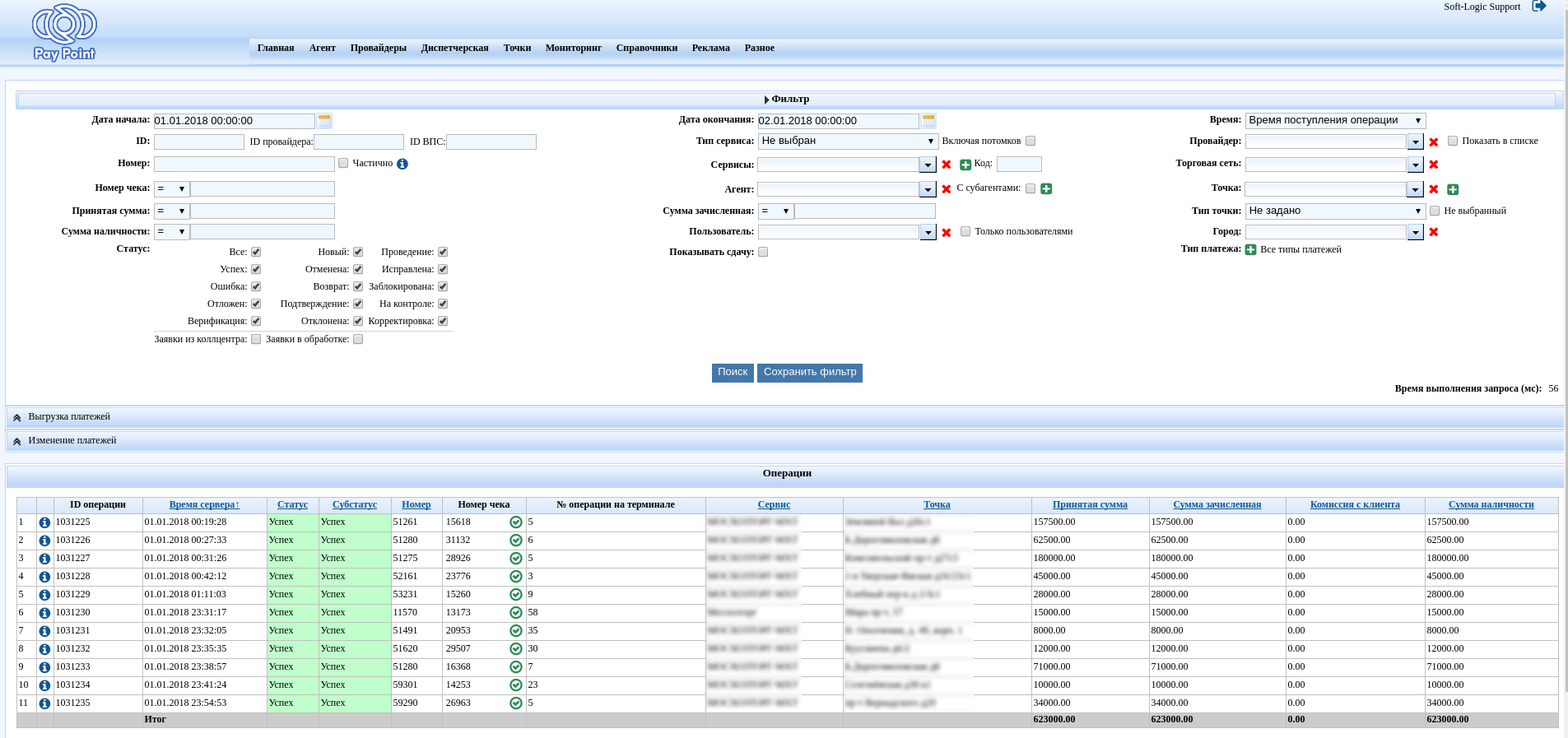The image size is (1568, 738).
Task: Click green check icon for receipt 23776
Action: pos(516,577)
